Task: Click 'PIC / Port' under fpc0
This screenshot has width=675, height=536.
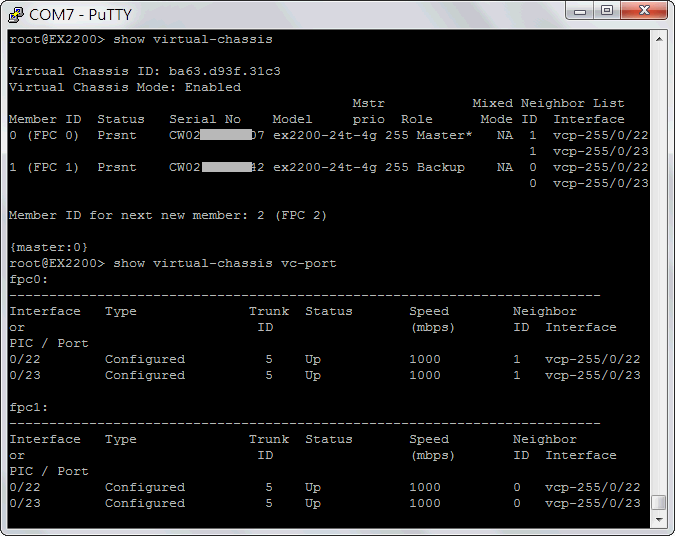Action: pos(49,343)
